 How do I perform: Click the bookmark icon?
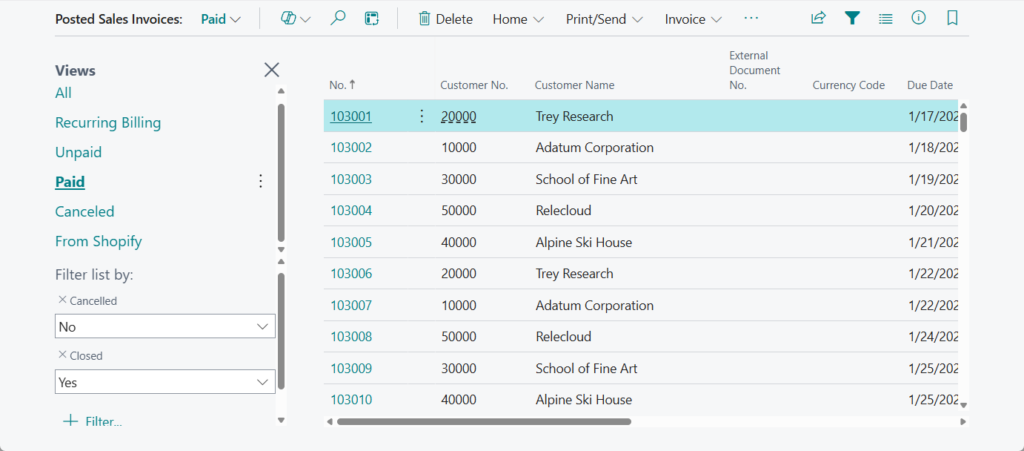pos(952,19)
